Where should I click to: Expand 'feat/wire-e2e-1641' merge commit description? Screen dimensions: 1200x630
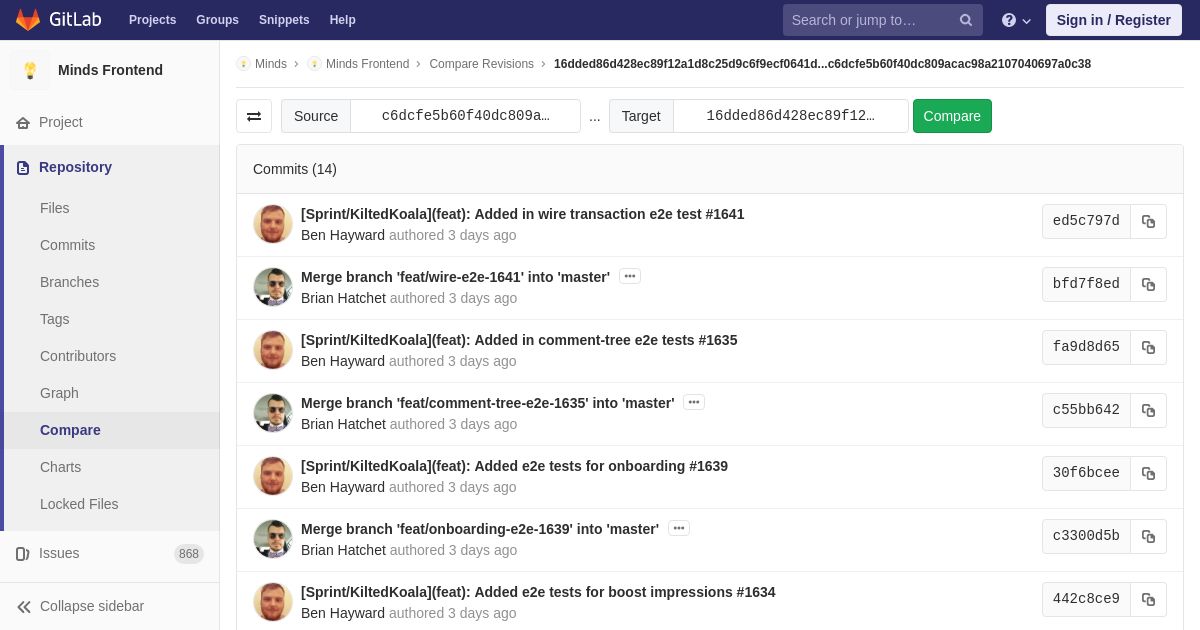(629, 276)
